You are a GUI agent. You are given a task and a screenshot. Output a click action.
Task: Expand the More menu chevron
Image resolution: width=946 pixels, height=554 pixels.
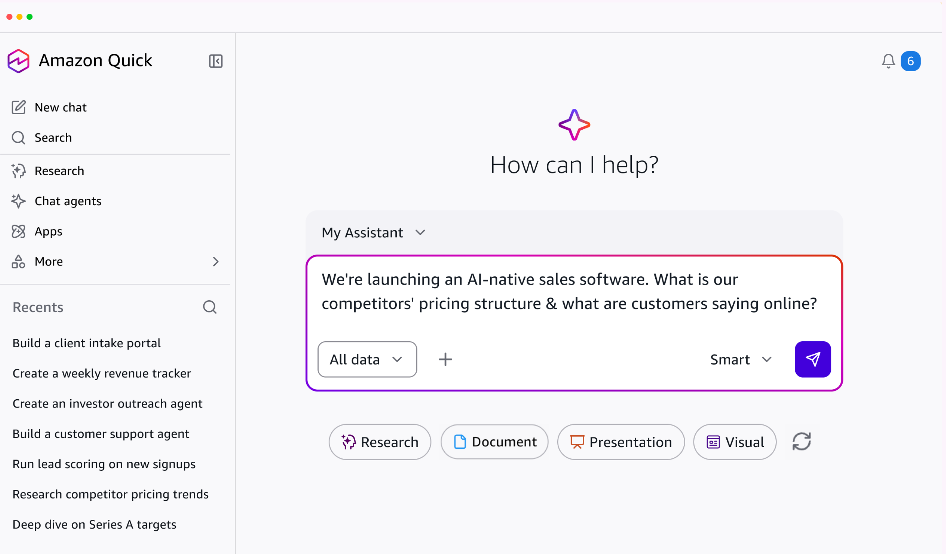click(x=215, y=261)
